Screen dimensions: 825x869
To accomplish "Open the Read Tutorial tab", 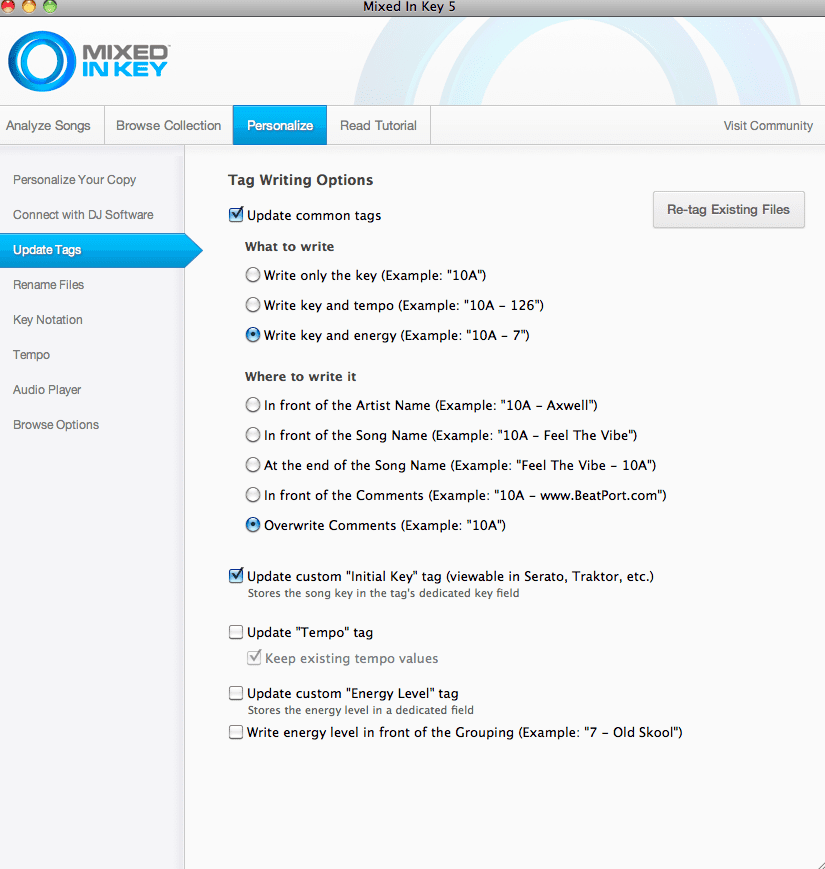I will point(378,126).
